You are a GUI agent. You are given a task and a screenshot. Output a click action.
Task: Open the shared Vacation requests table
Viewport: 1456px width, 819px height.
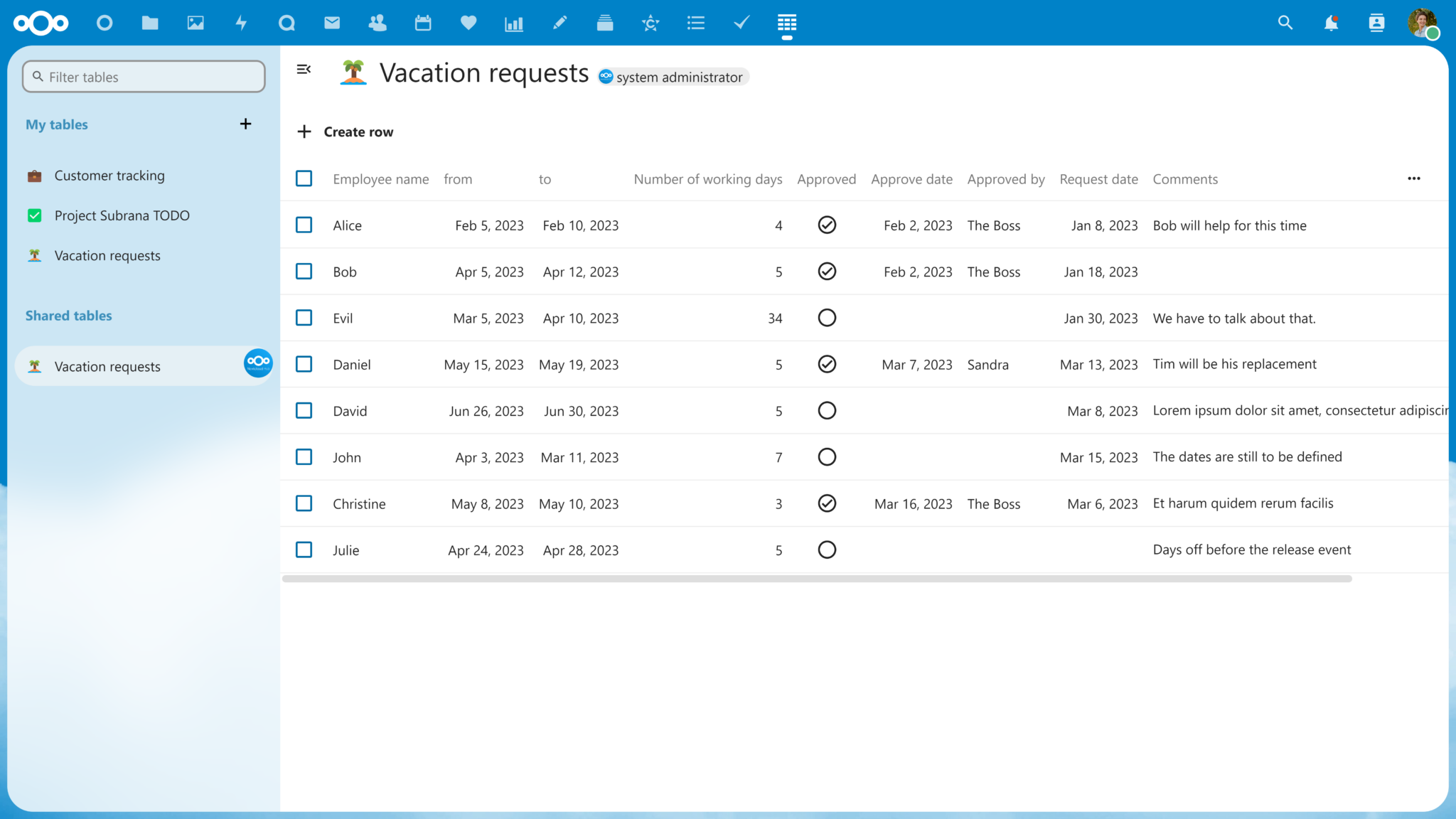107,366
